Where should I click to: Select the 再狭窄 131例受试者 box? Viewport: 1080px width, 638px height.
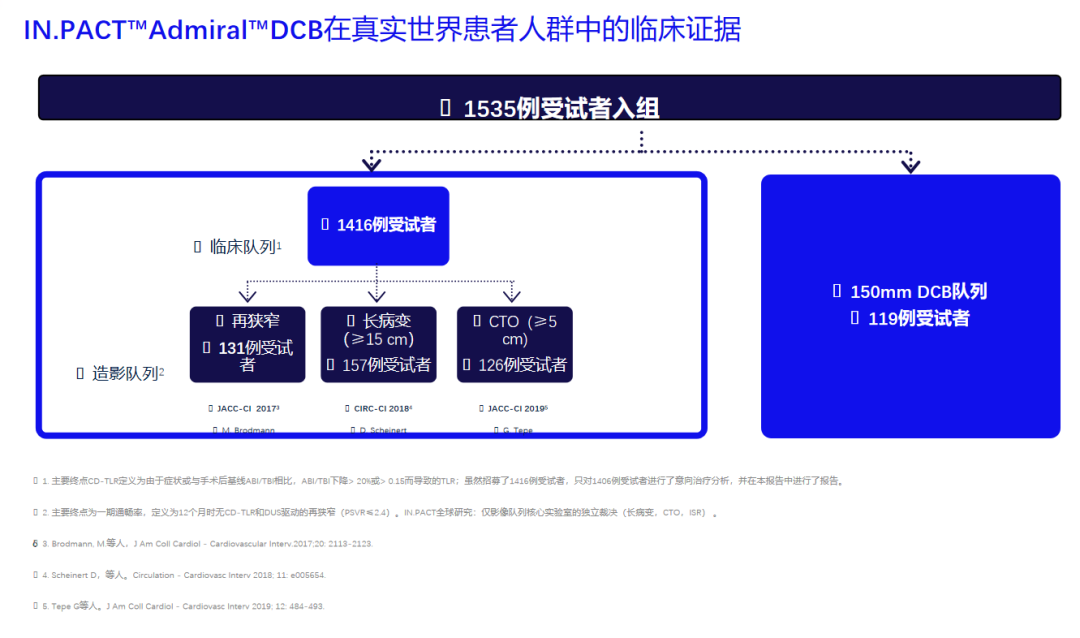248,344
